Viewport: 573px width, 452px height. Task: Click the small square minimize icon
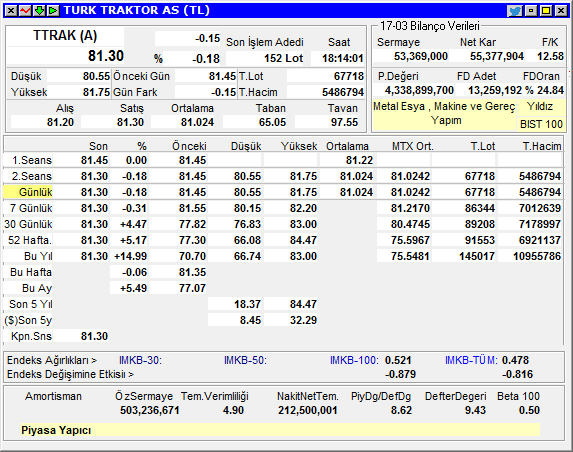pyautogui.click(x=531, y=11)
